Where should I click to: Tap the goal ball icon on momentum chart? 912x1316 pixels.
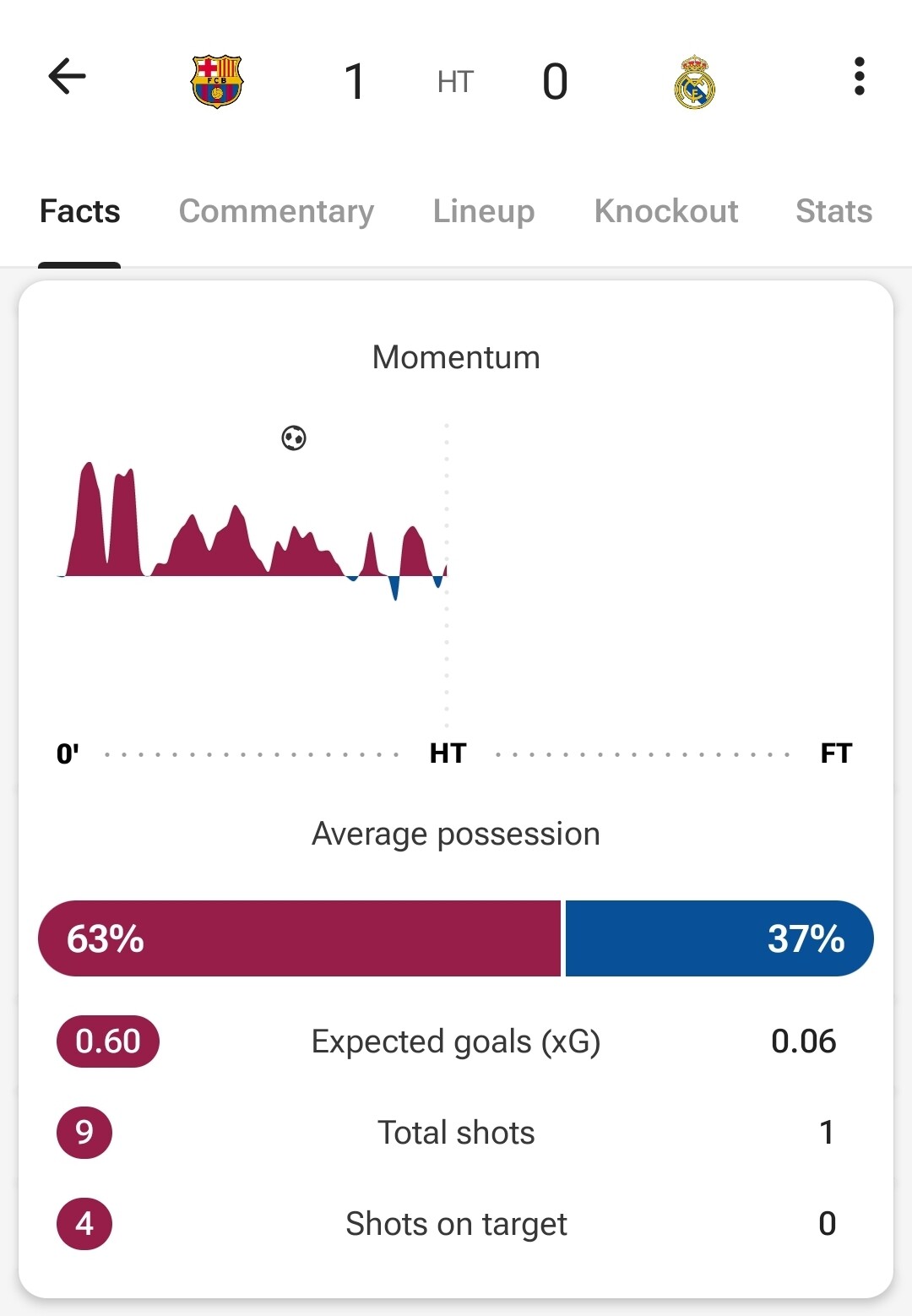point(294,438)
